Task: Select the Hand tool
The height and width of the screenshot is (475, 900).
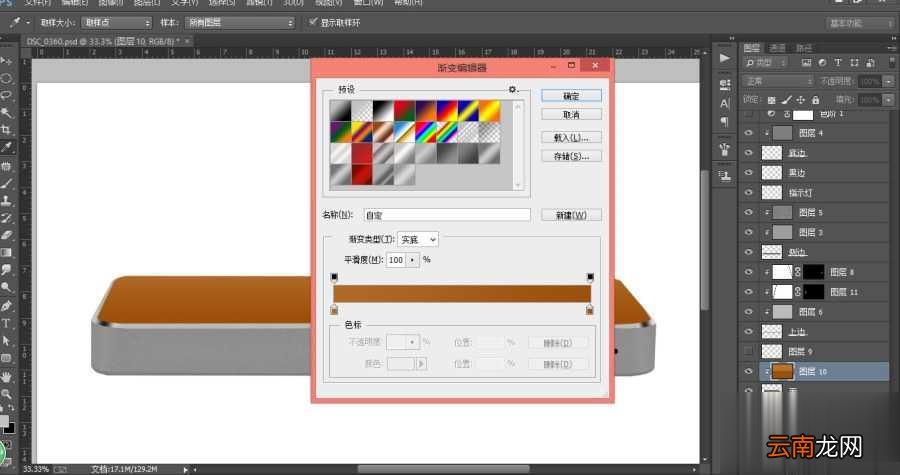Action: point(6,377)
